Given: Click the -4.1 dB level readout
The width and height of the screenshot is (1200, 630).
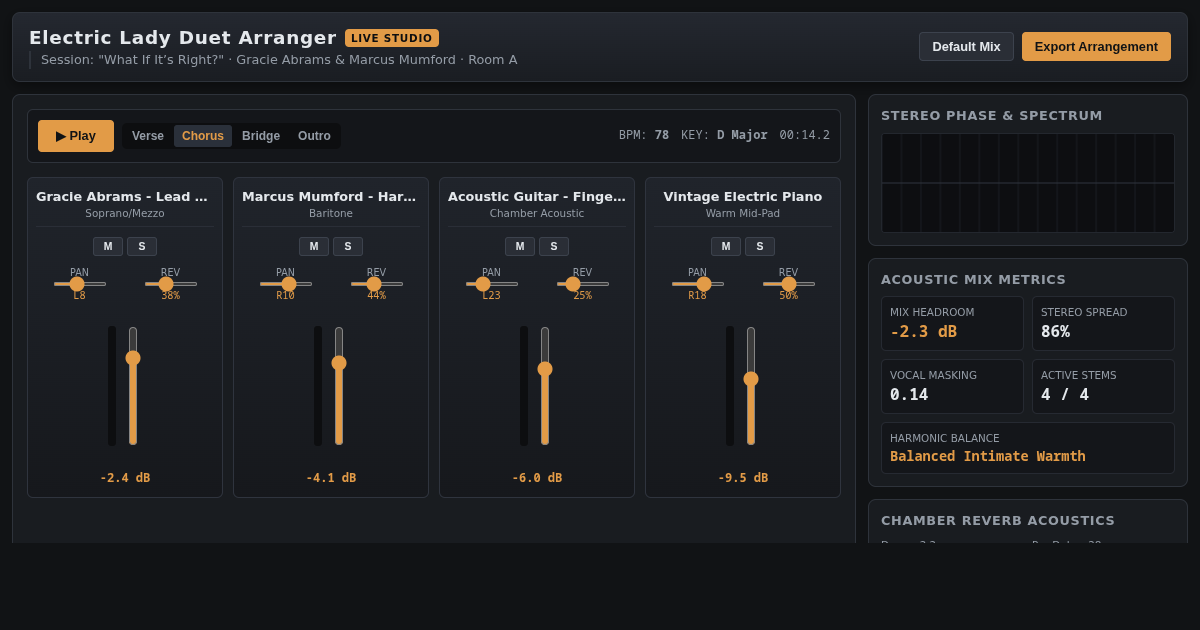Looking at the screenshot, I should (x=331, y=478).
